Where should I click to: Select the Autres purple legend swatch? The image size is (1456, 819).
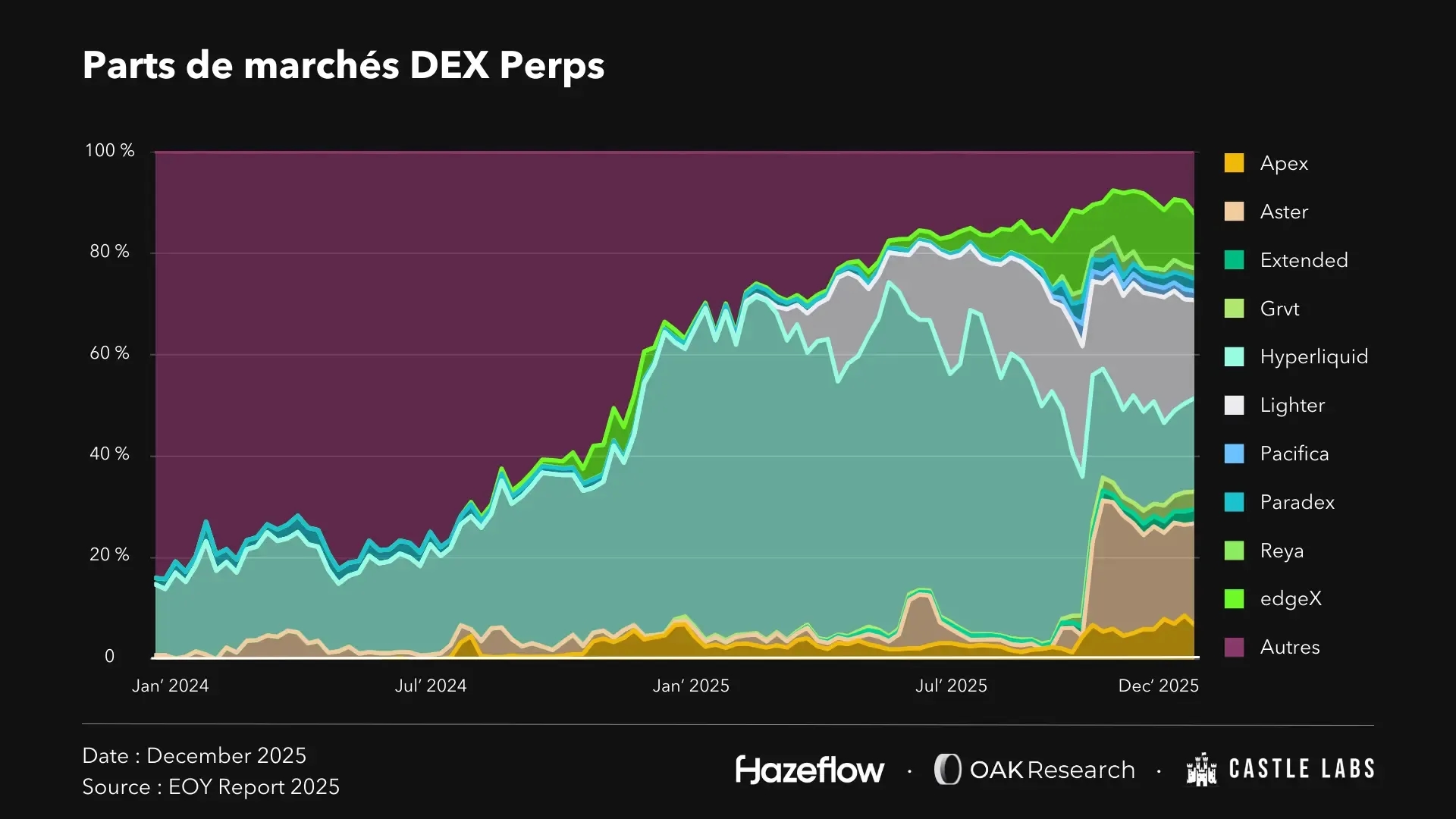click(x=1234, y=647)
